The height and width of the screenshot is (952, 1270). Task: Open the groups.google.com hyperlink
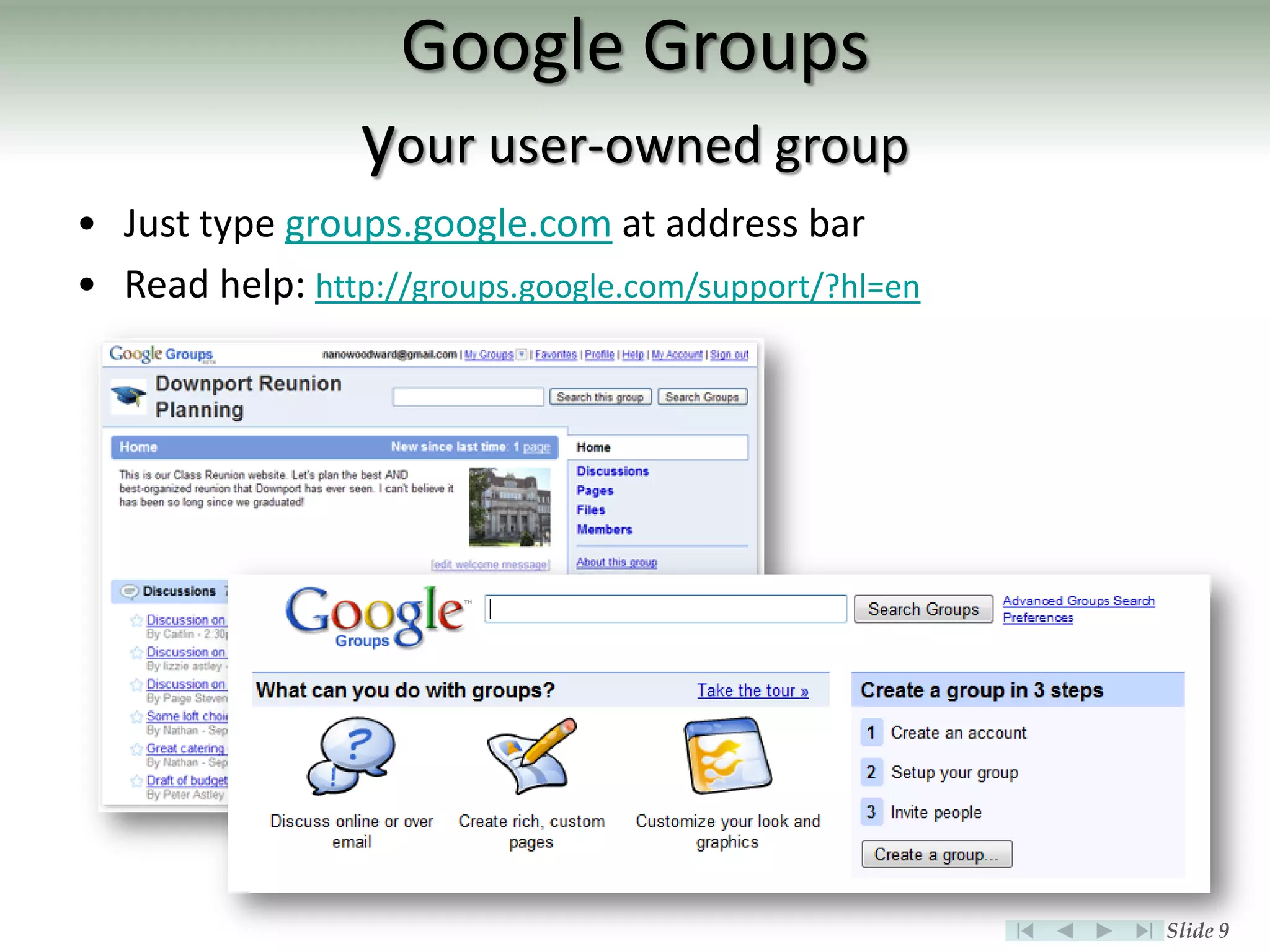[448, 224]
